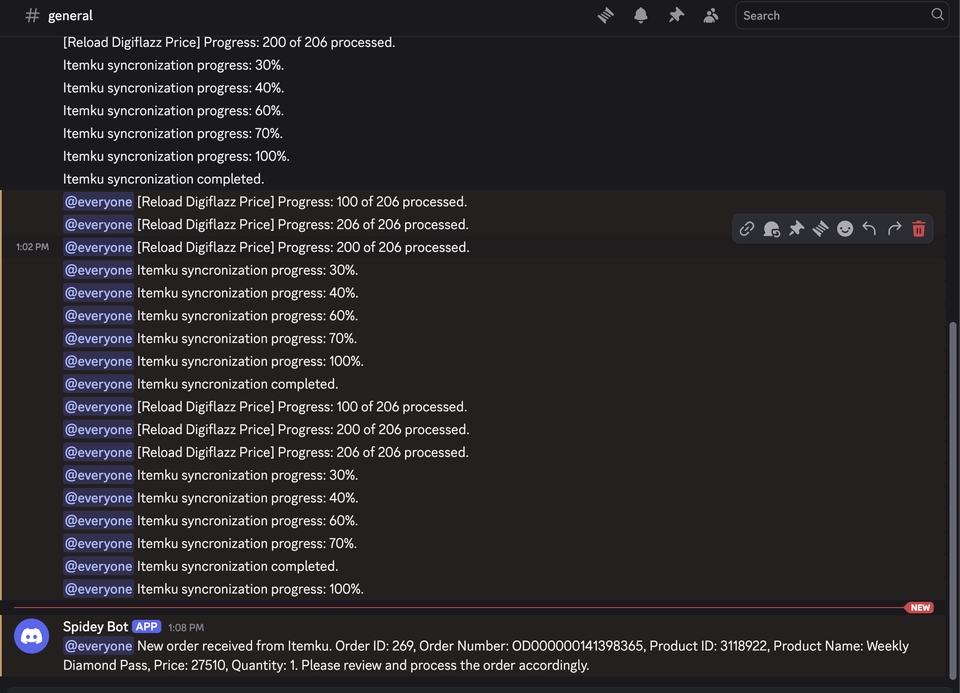Image resolution: width=960 pixels, height=693 pixels.
Task: Click the 1:02 PM timestamp beside the message
Action: [x=32, y=247]
